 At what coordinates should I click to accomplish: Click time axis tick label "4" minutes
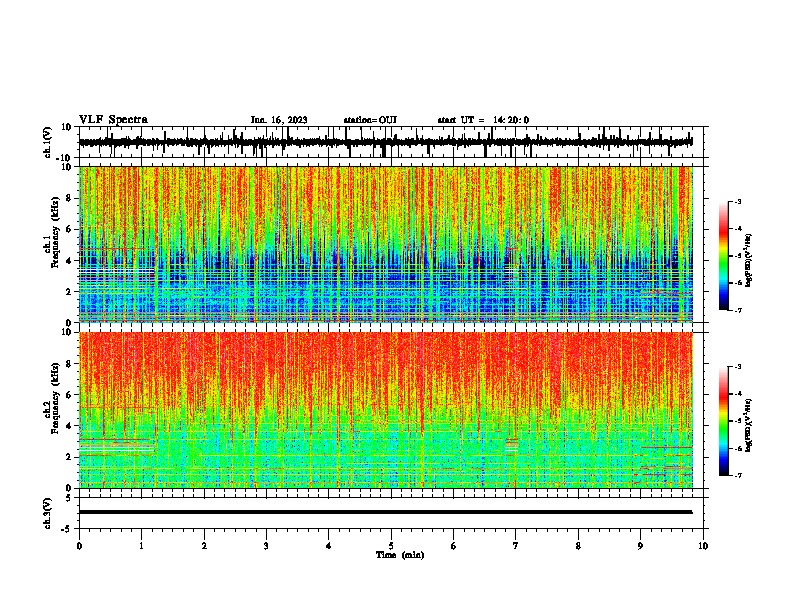pyautogui.click(x=329, y=546)
